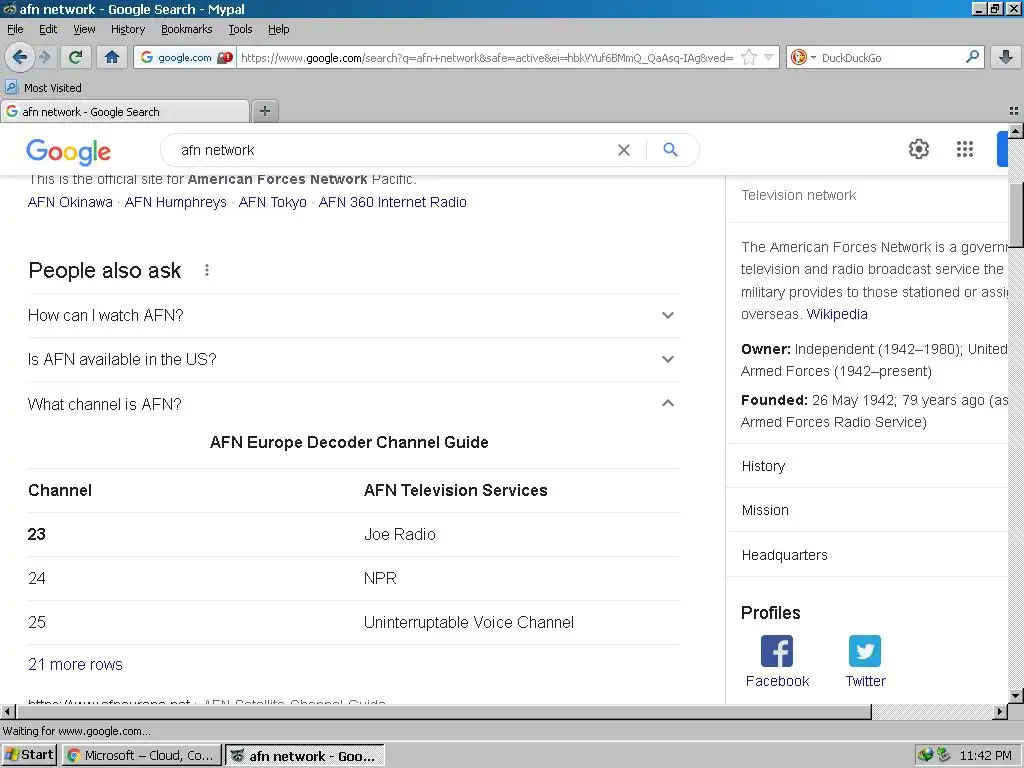Image resolution: width=1024 pixels, height=768 pixels.
Task: Expand How can I watch AFN?
Action: point(353,315)
